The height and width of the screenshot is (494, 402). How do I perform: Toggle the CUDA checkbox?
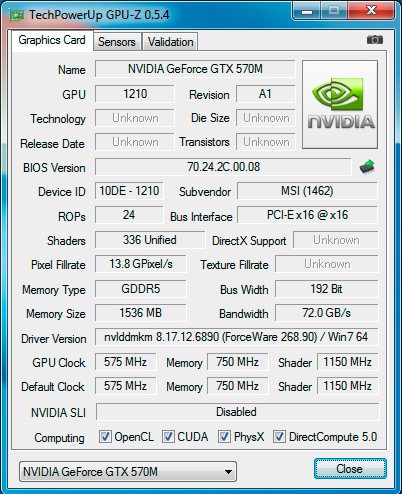point(168,436)
